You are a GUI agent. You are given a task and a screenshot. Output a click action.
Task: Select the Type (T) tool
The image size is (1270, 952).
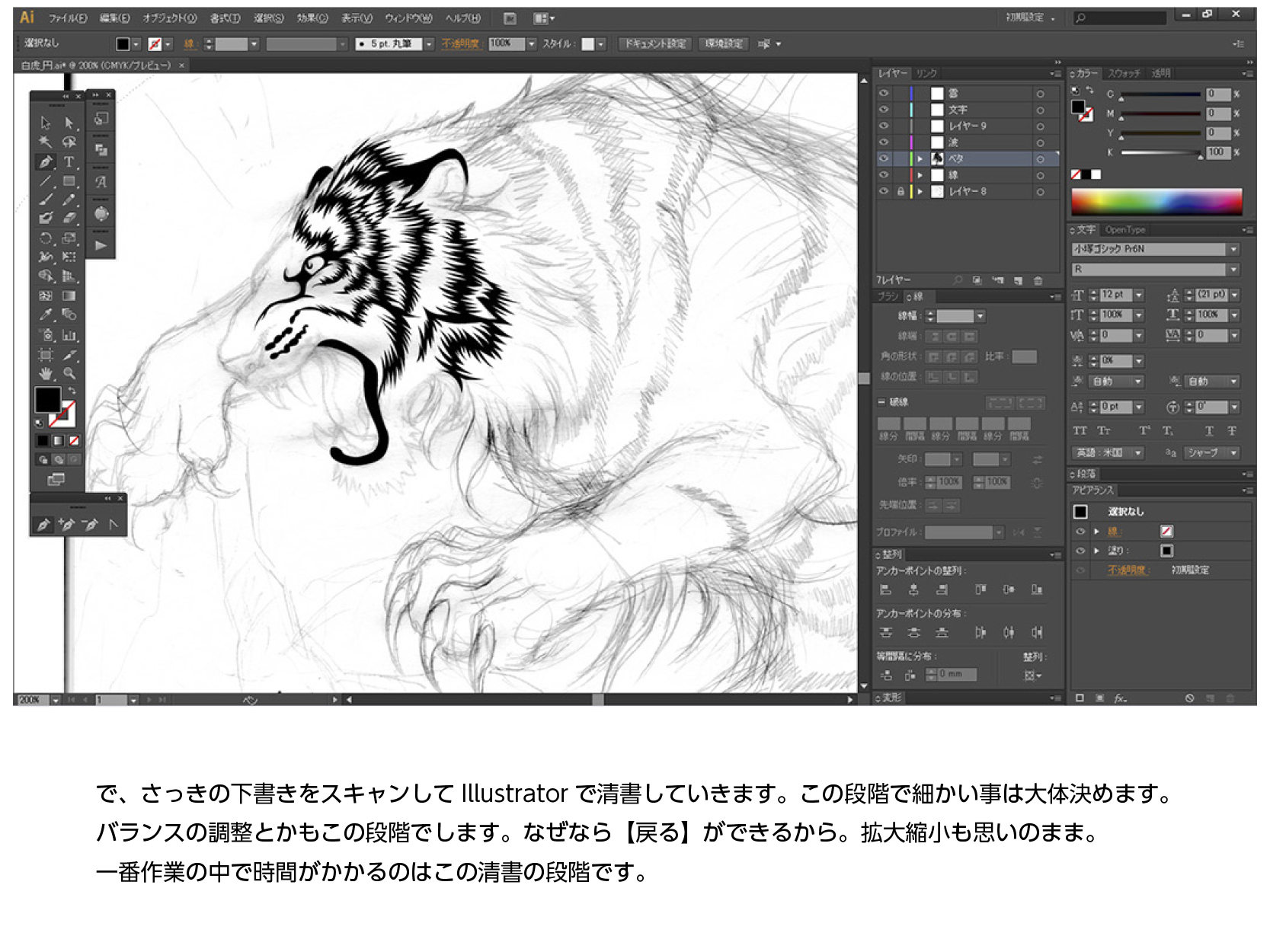69,162
